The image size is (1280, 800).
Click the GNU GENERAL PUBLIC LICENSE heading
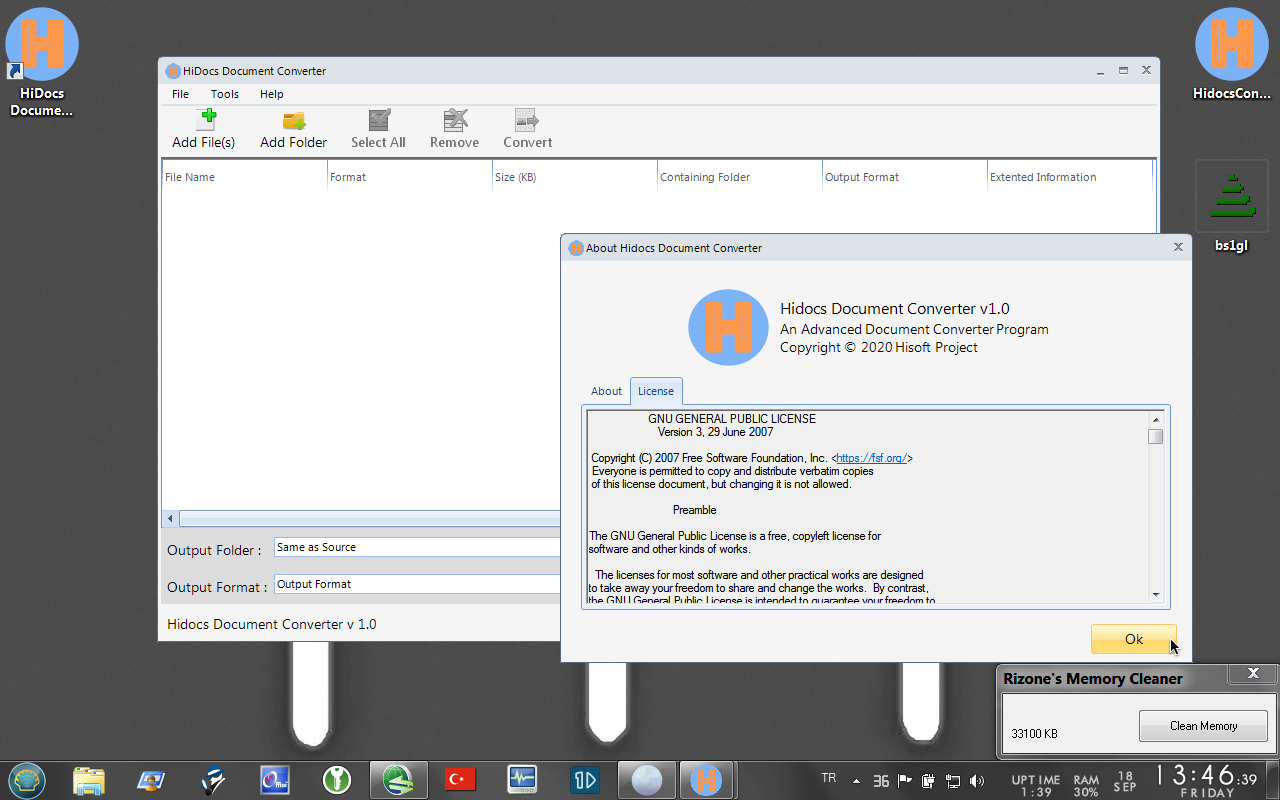(x=732, y=419)
